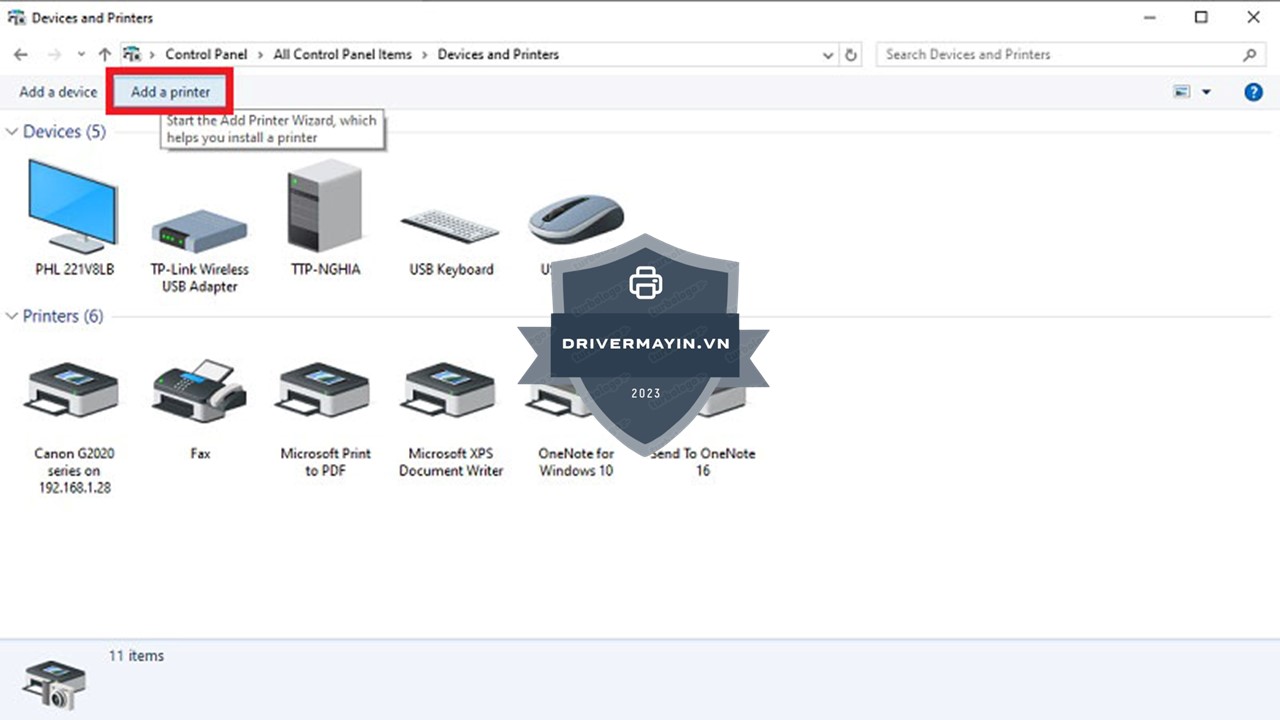Select Microsoft Print to PDF printer
The width and height of the screenshot is (1280, 720).
325,391
